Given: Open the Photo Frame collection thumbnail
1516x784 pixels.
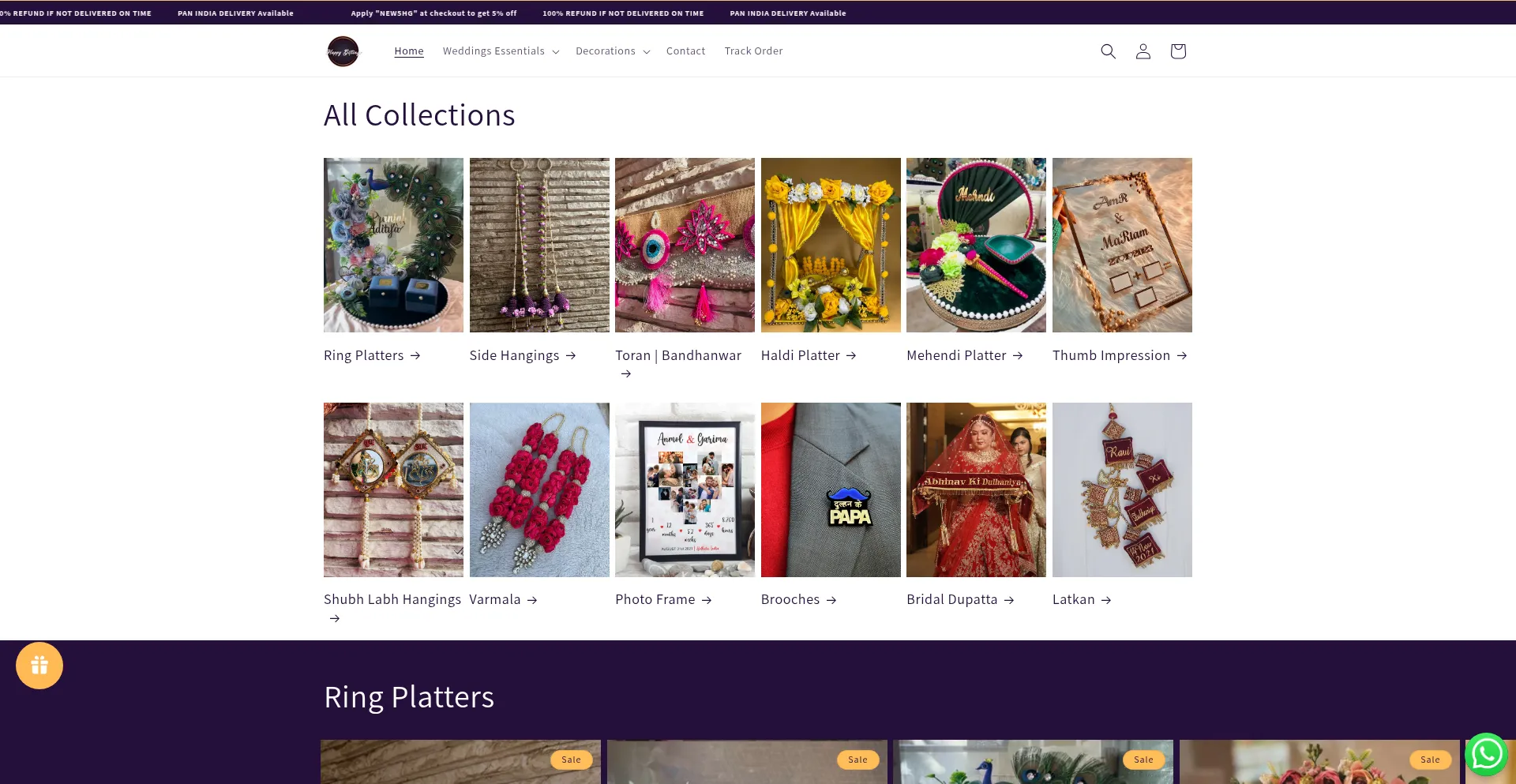Looking at the screenshot, I should point(685,490).
